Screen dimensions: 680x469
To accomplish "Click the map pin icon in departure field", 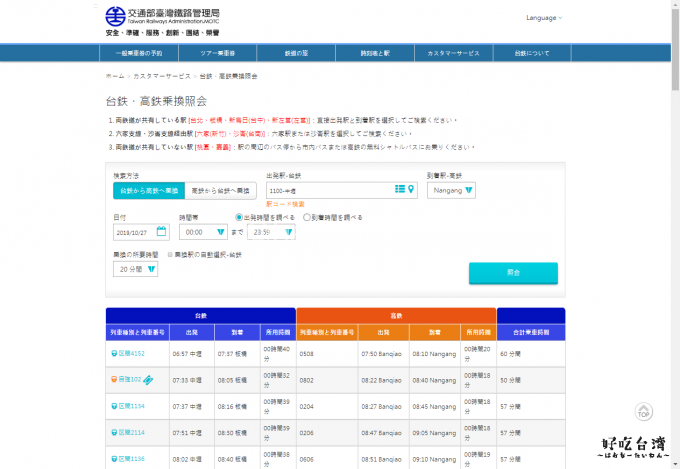I will [x=411, y=189].
